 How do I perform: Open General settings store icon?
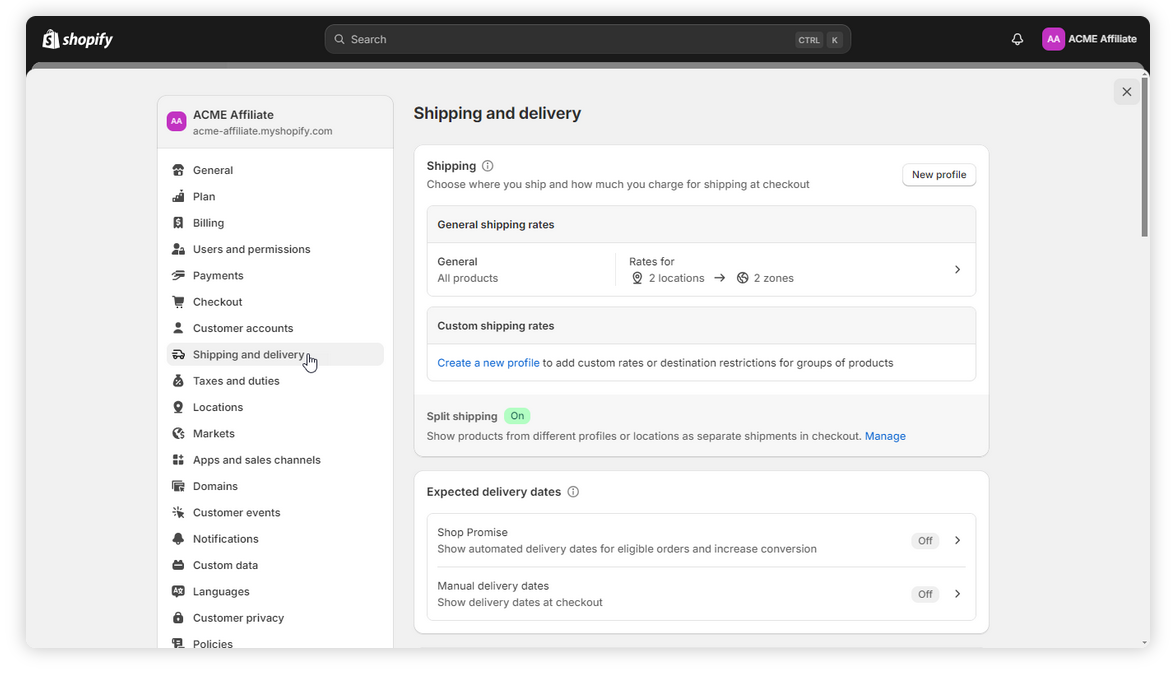click(178, 170)
